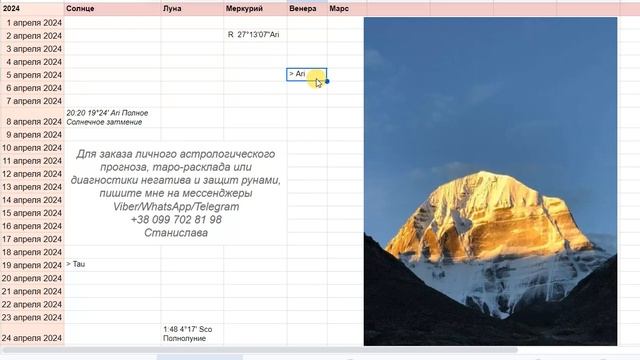
Task: Select the 'Солнце' column header cell
Action: [112, 9]
